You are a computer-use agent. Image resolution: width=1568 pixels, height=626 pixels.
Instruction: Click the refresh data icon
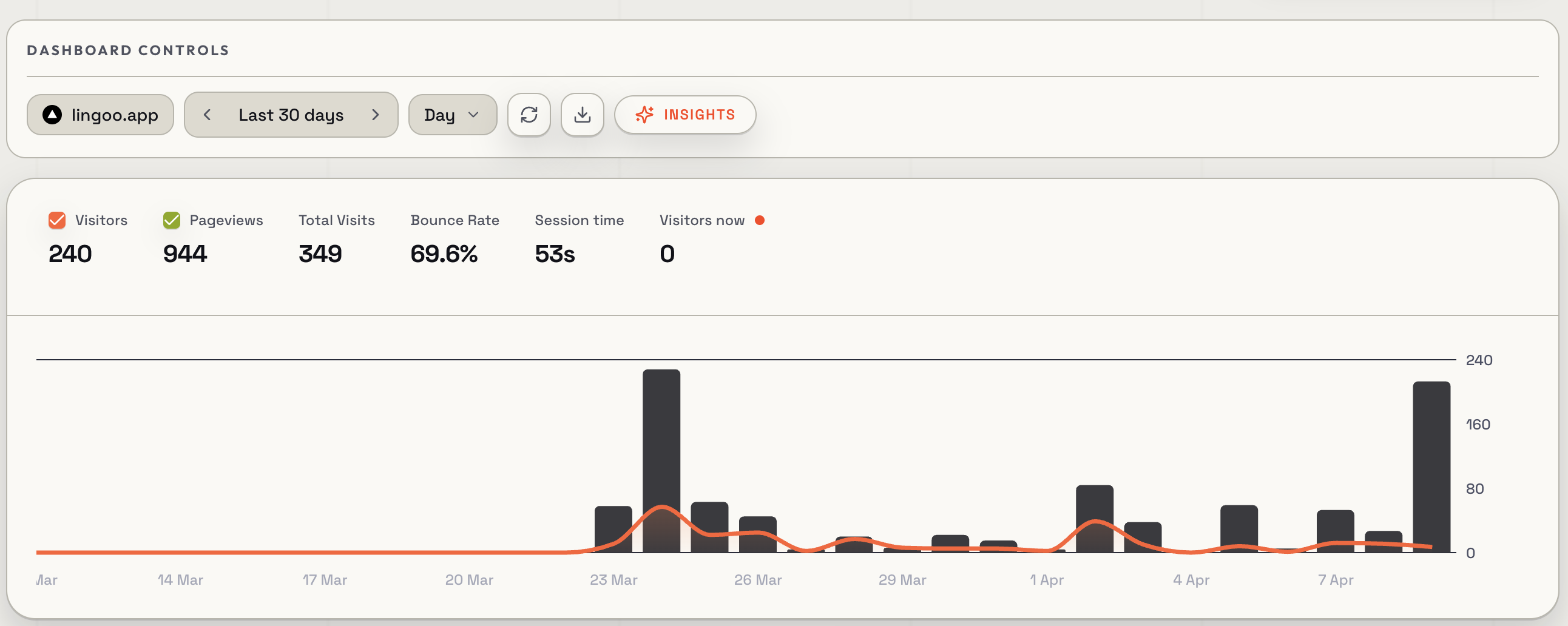[529, 115]
